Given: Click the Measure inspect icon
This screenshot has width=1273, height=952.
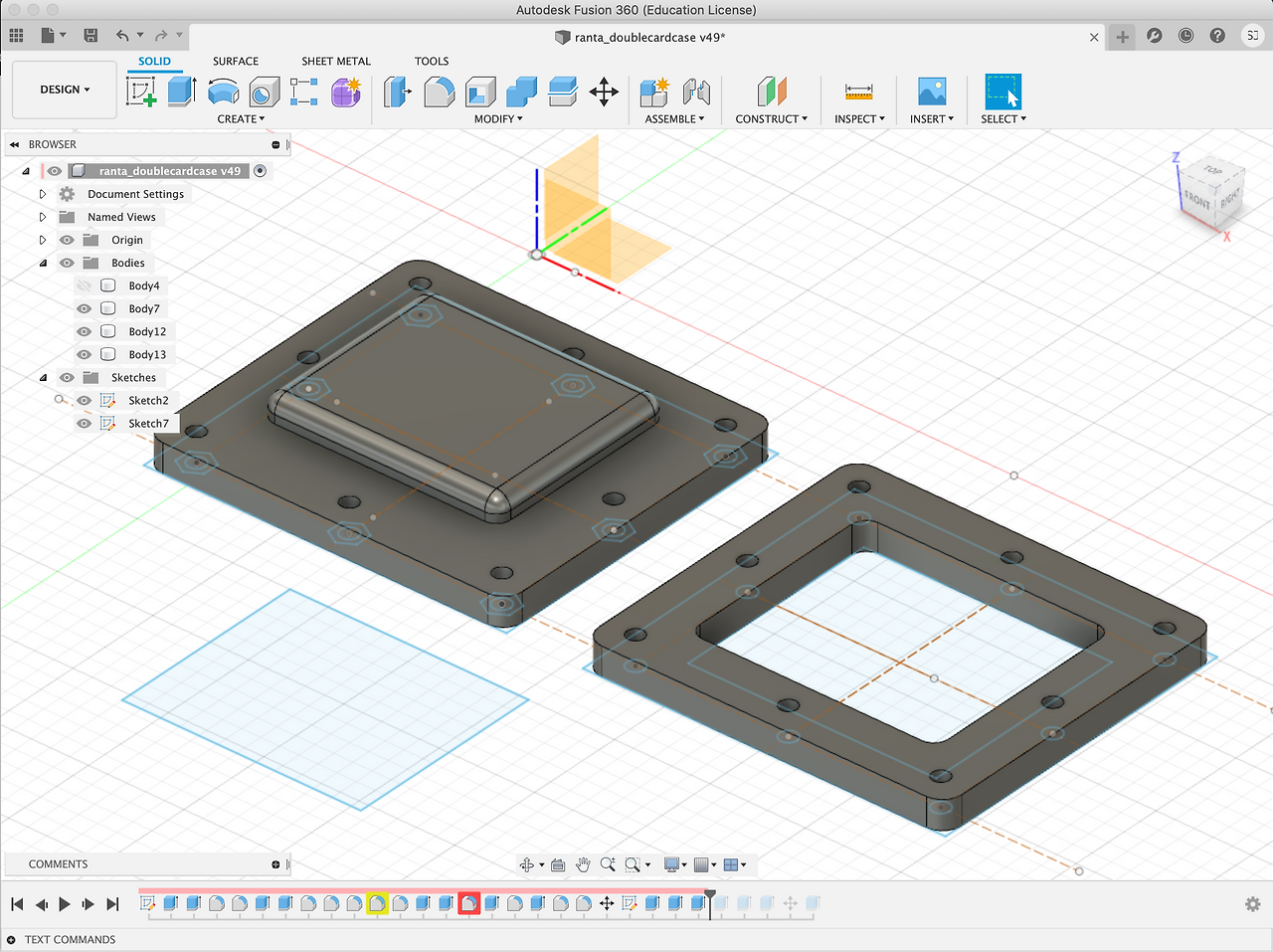Looking at the screenshot, I should point(859,93).
